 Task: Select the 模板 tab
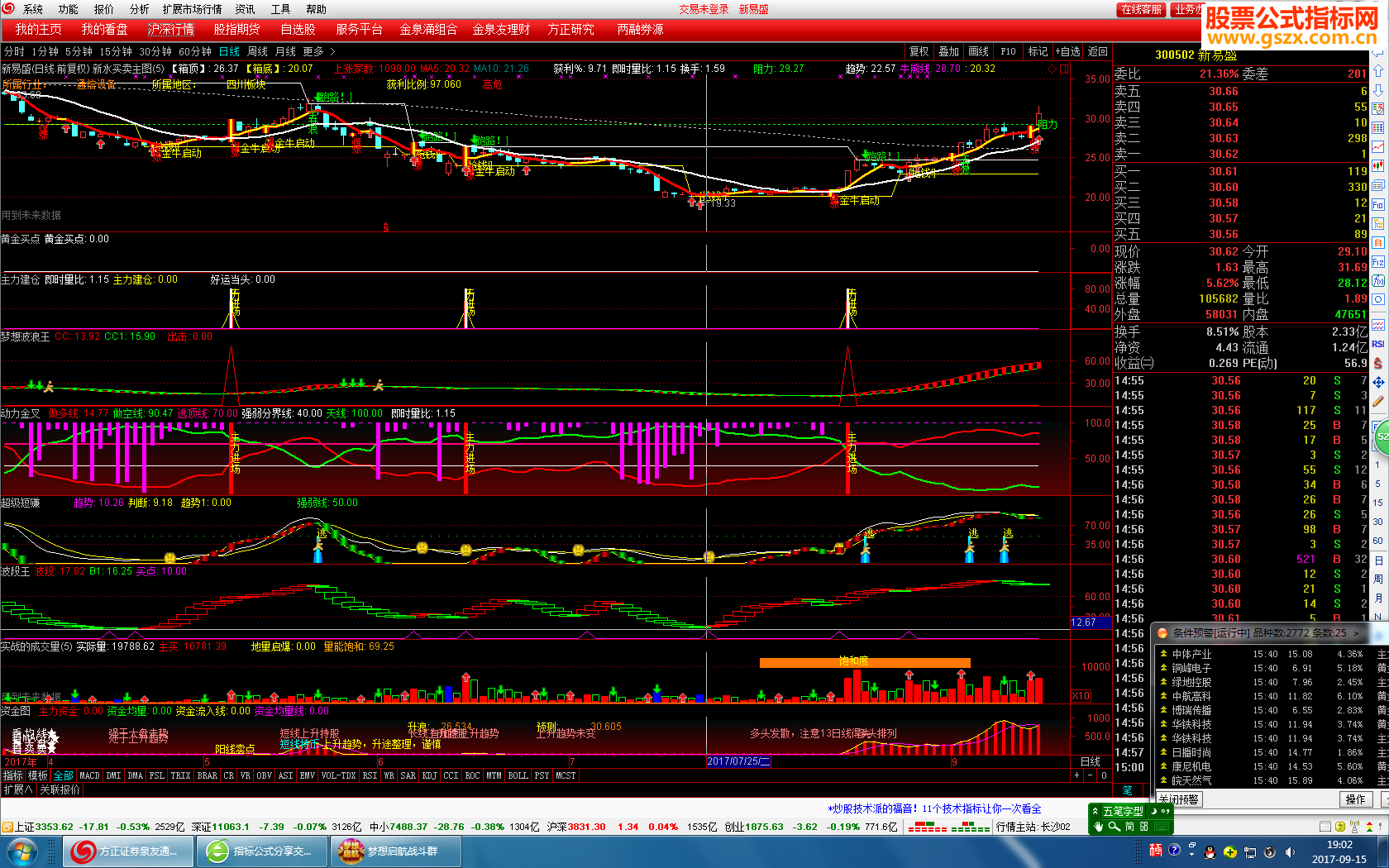[x=38, y=775]
